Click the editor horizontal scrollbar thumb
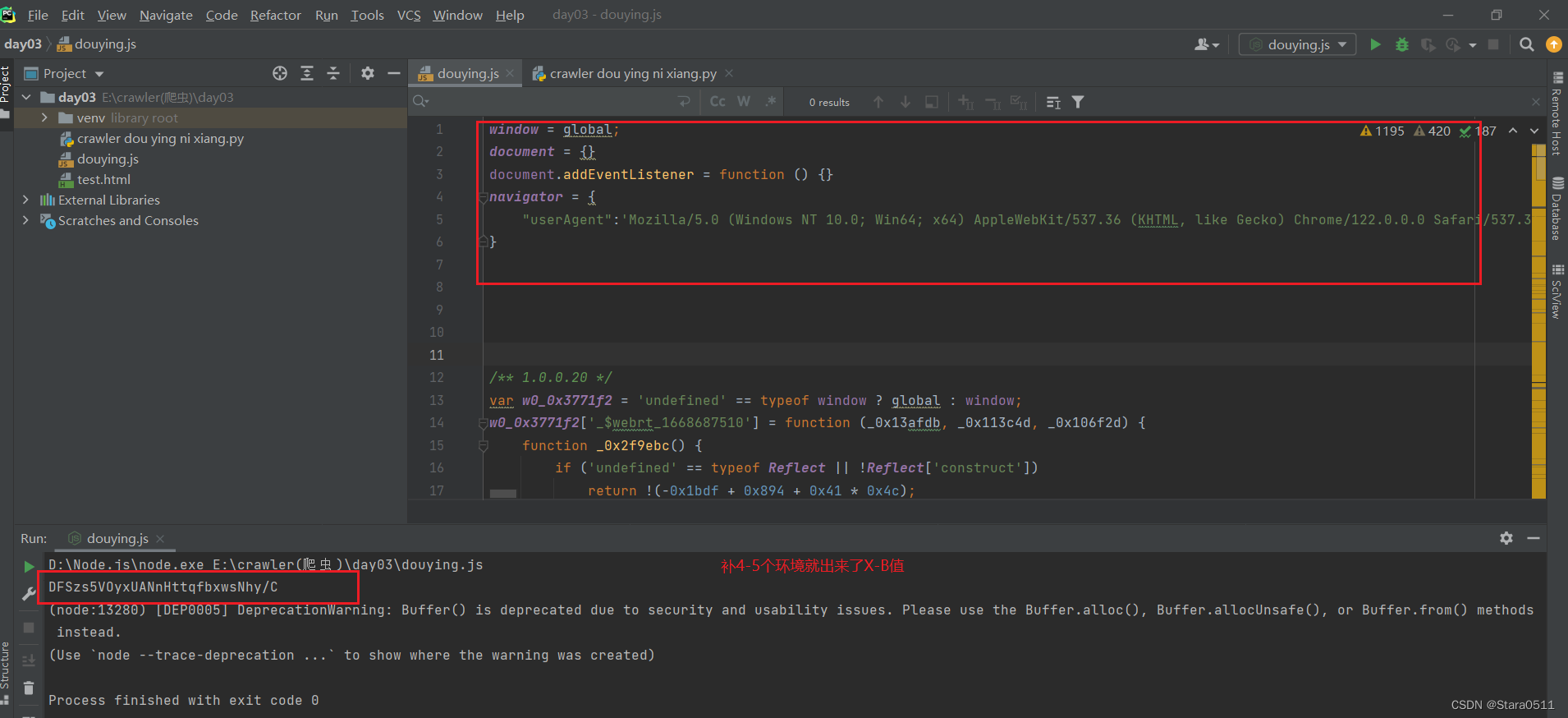This screenshot has width=1568, height=718. 502,494
